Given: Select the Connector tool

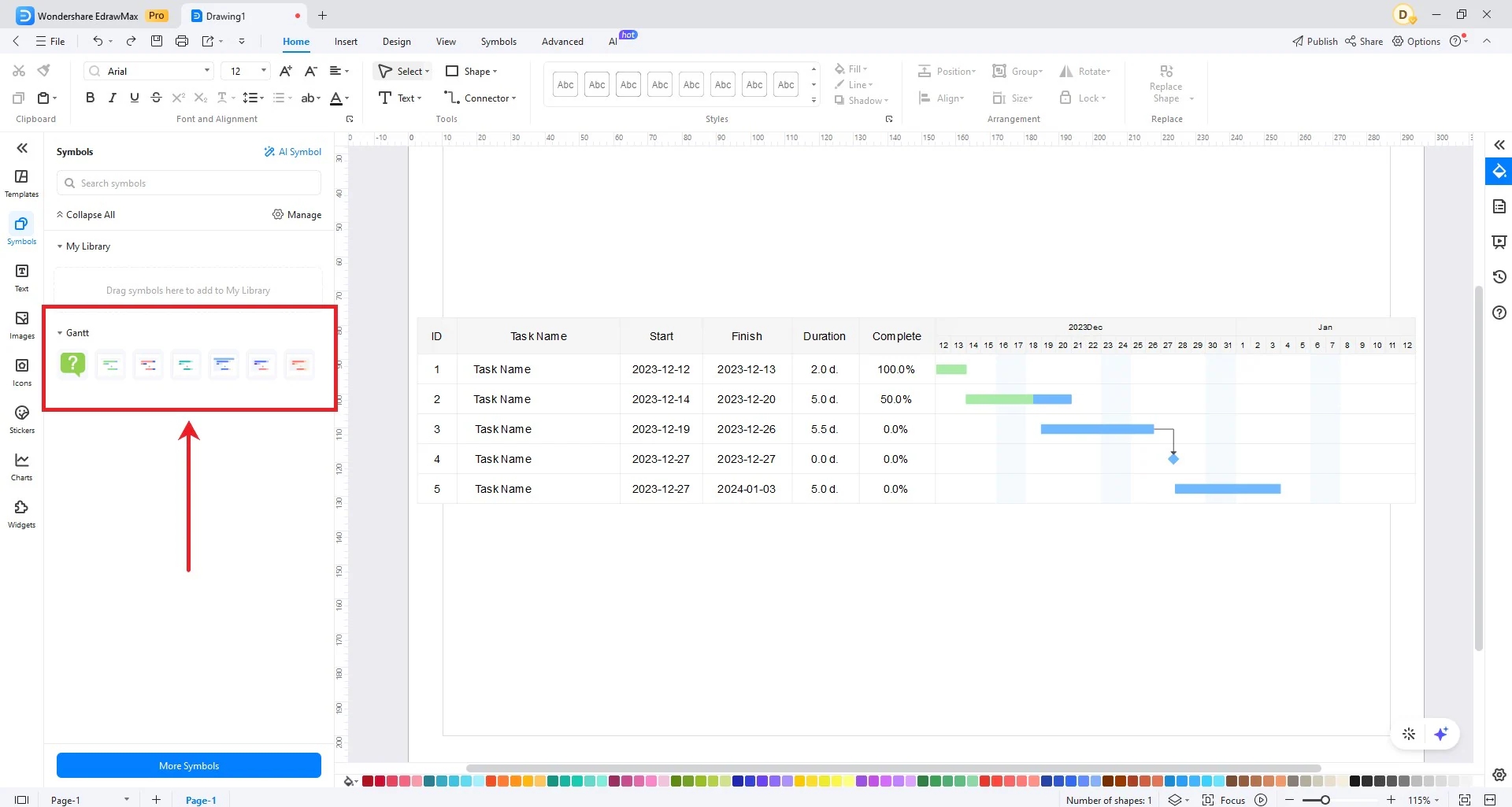Looking at the screenshot, I should [480, 98].
